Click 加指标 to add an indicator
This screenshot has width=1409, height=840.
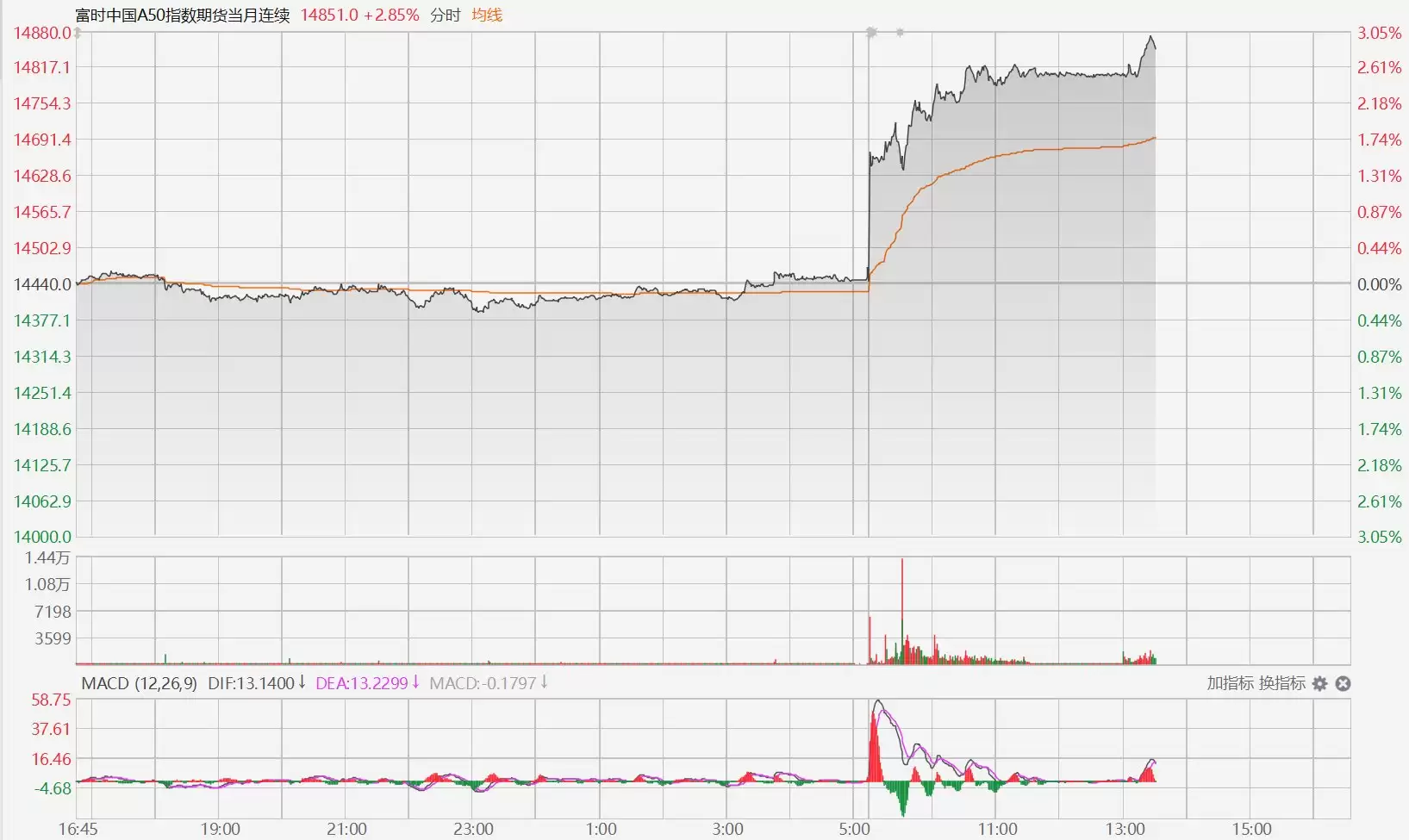[1230, 684]
